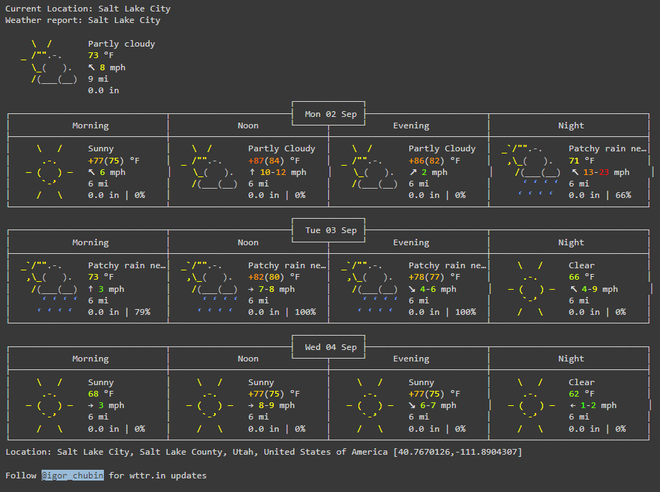Open the @igor_chubin link
Viewport: 660px width, 492px height.
click(x=73, y=475)
